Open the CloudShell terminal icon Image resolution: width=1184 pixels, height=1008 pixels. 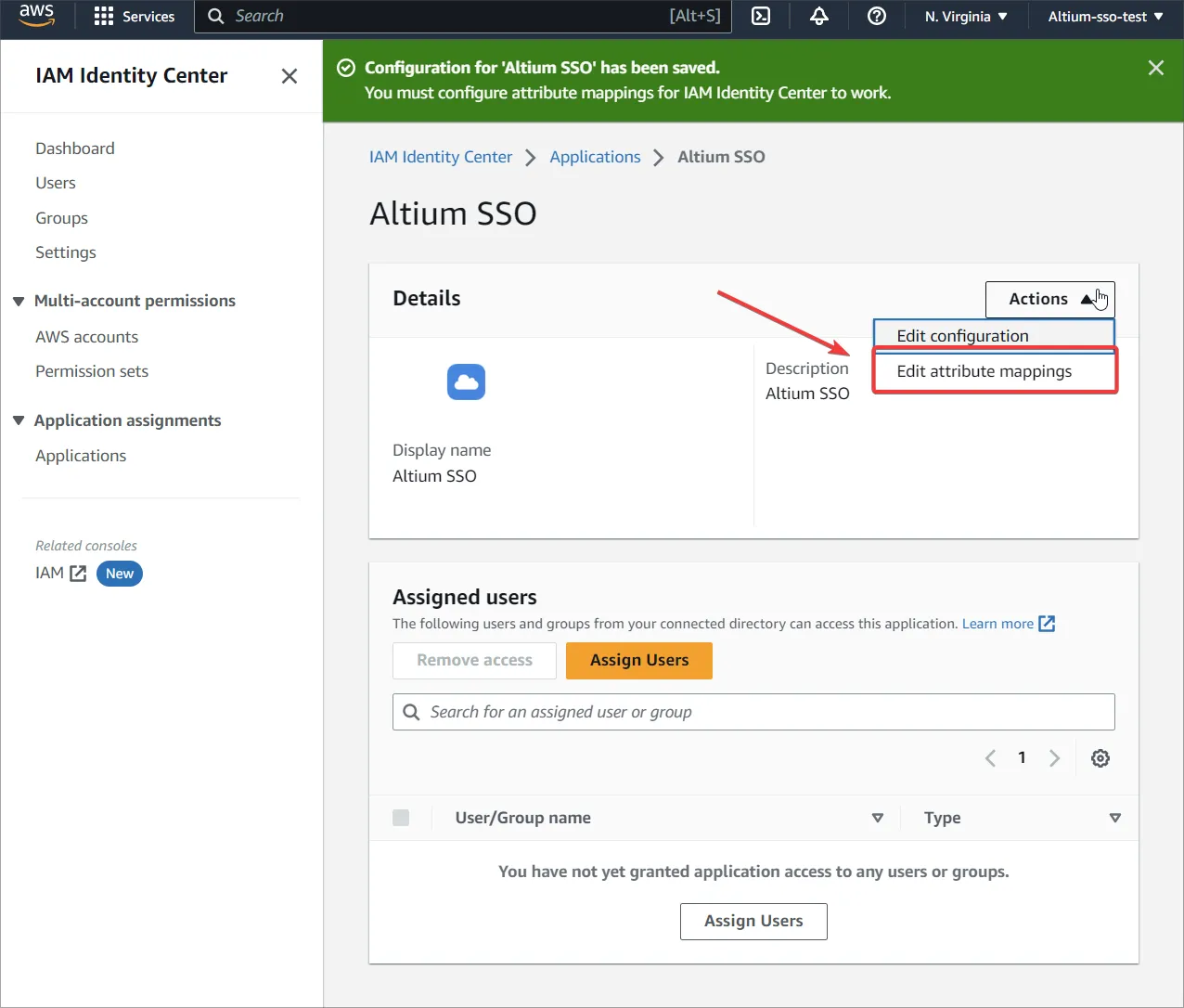click(x=761, y=16)
